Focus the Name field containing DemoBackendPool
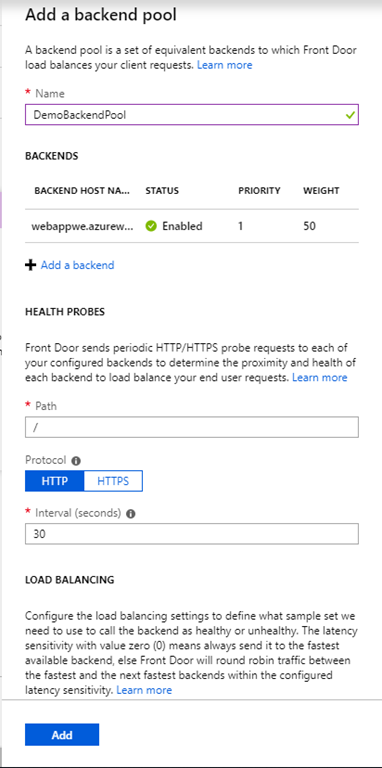Viewport: 382px width, 768px height. pos(191,115)
